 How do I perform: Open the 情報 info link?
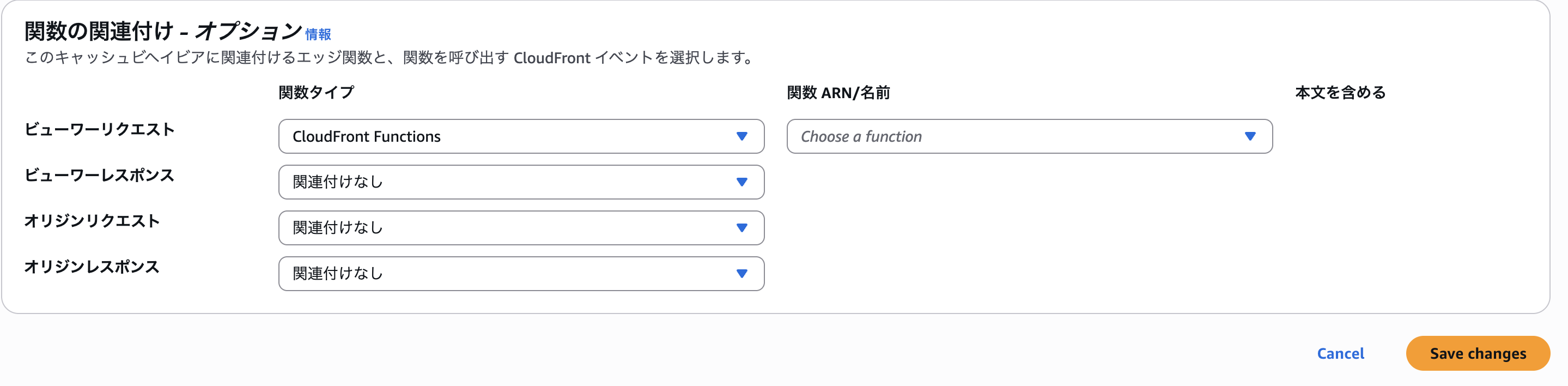(x=318, y=35)
